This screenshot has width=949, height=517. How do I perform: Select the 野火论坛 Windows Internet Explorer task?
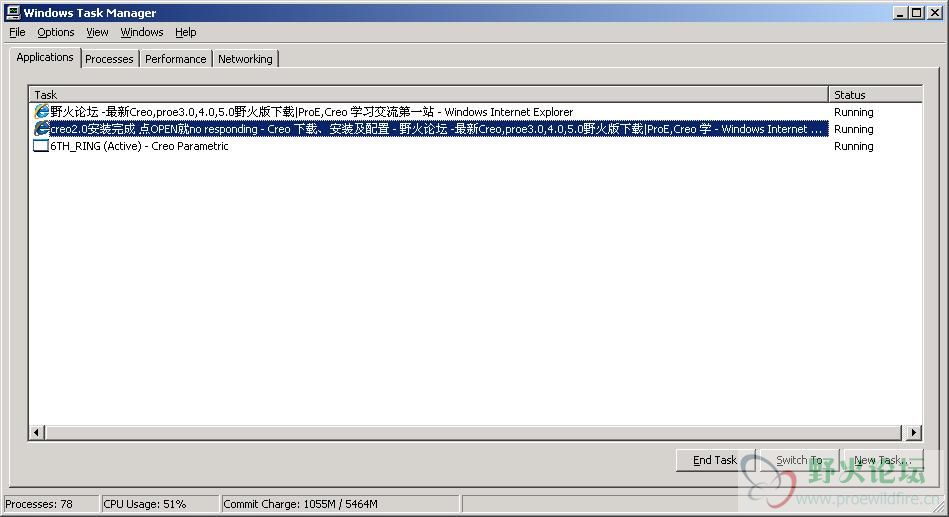(311, 111)
